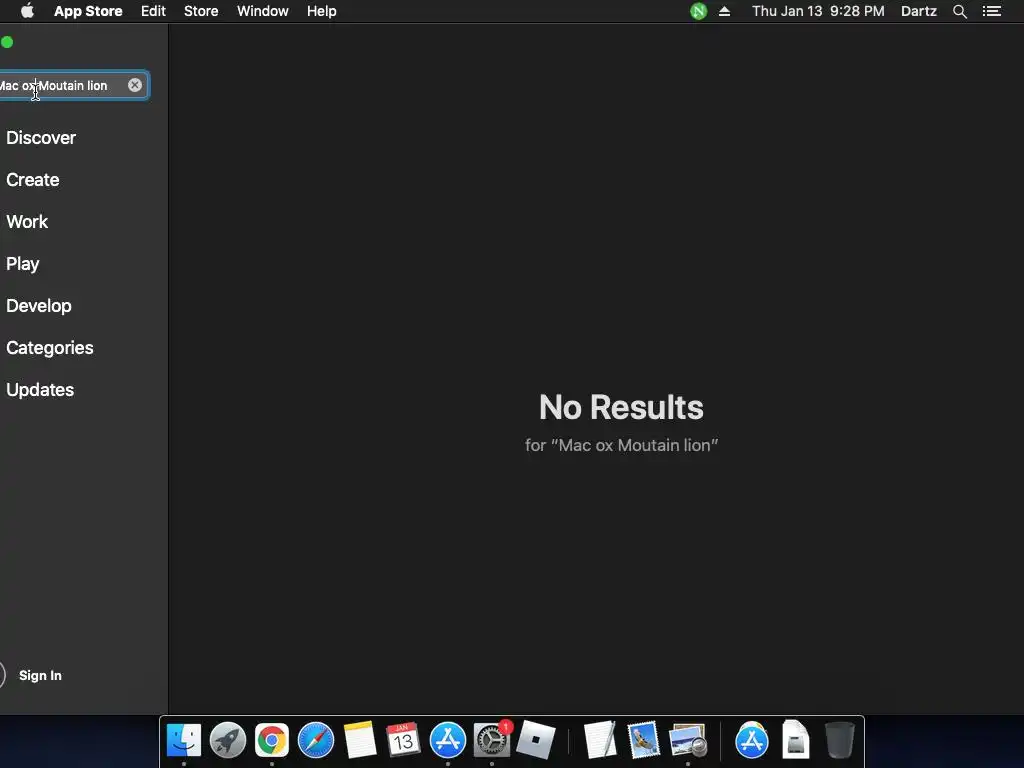Open the App Store menu
The width and height of the screenshot is (1024, 768).
click(88, 11)
